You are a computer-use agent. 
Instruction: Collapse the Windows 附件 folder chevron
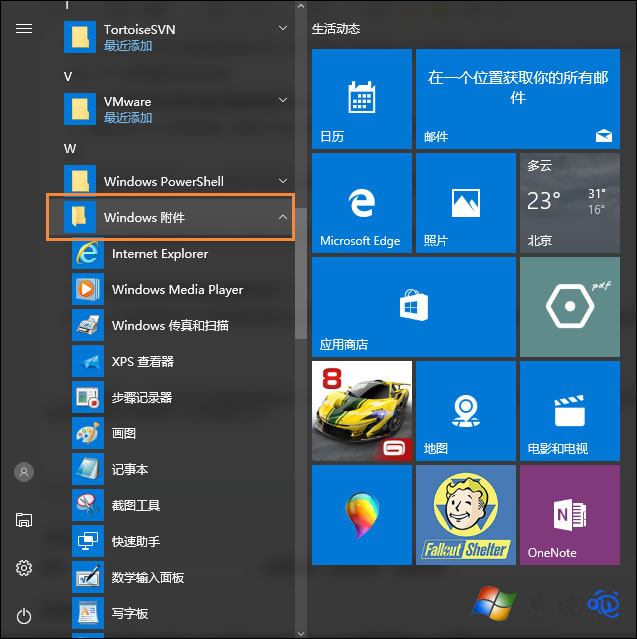tap(283, 217)
